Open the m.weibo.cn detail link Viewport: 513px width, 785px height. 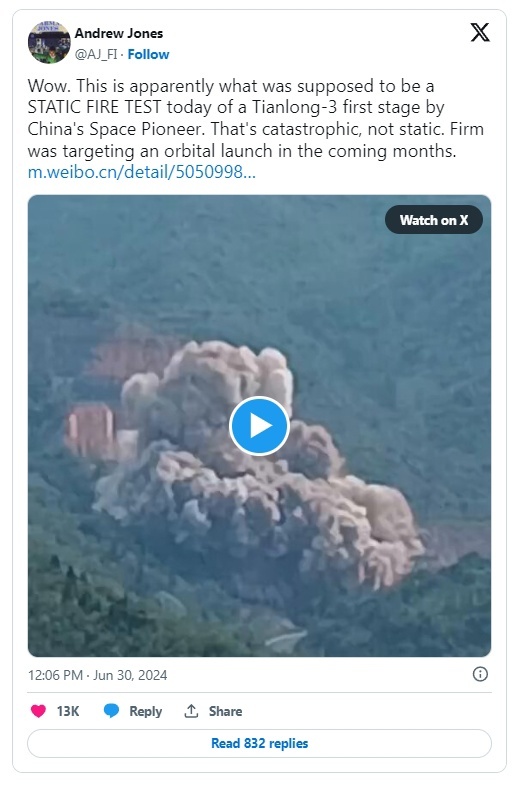142,172
